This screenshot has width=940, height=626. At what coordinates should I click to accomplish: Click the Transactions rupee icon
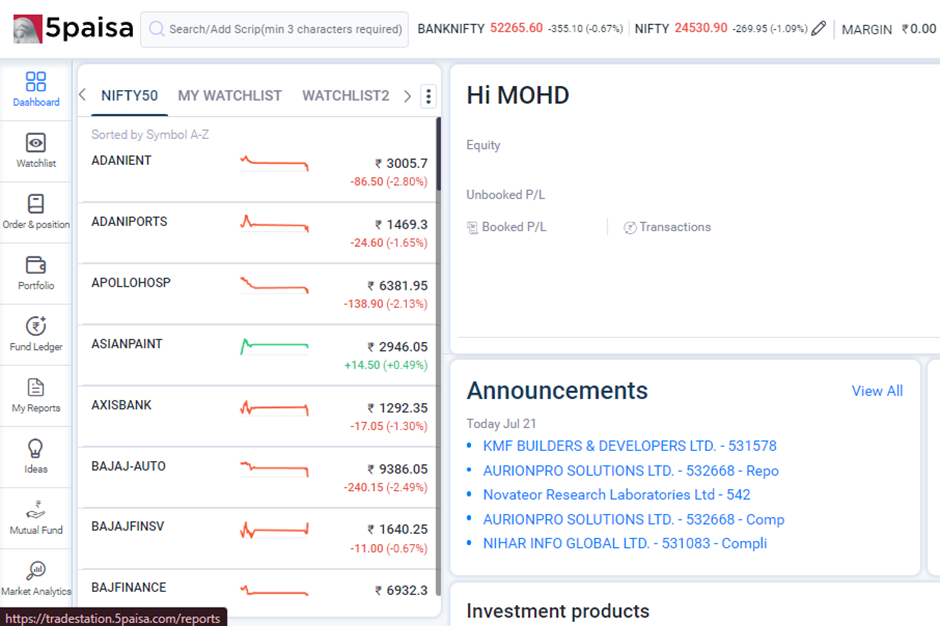pyautogui.click(x=629, y=227)
